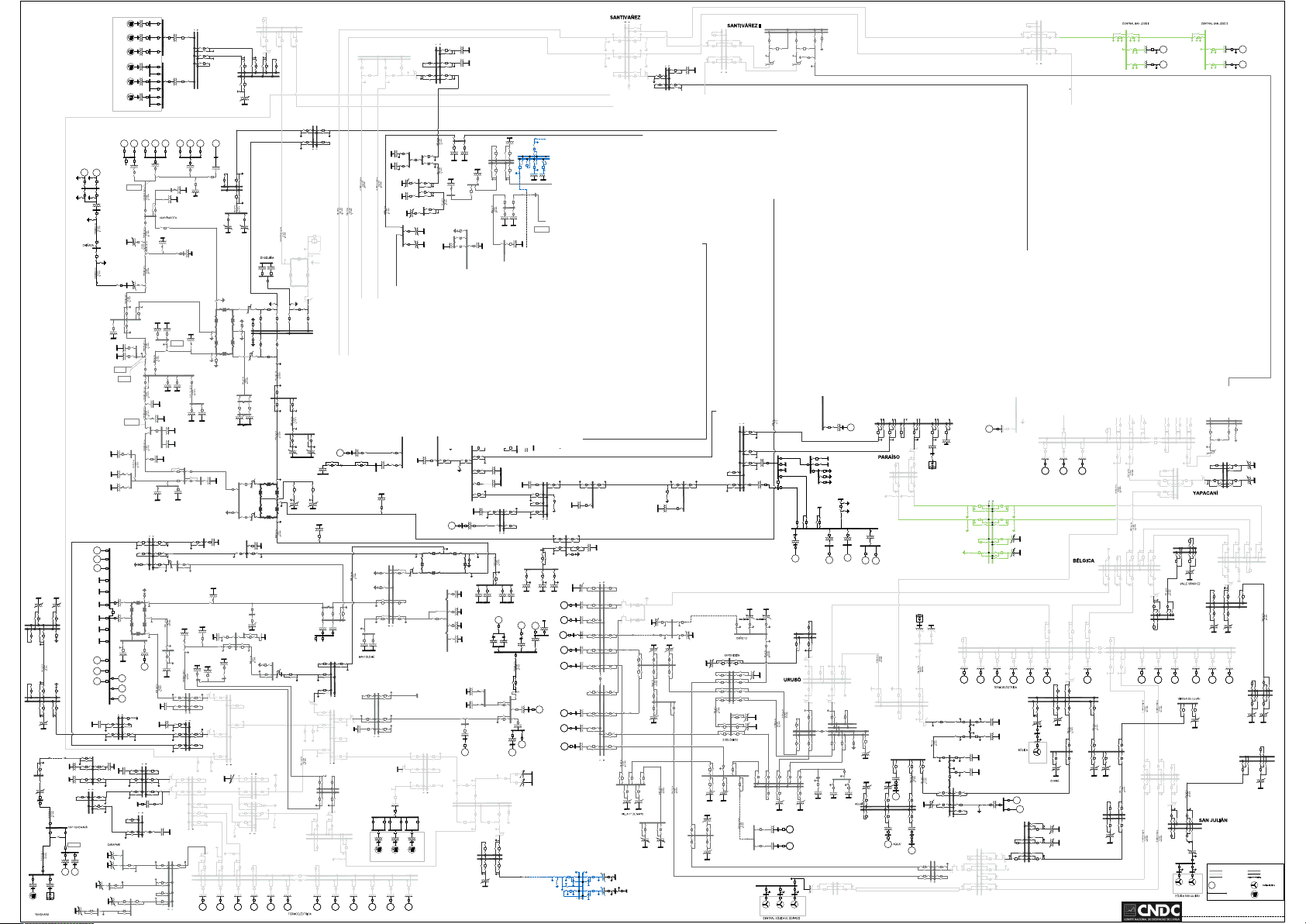Image resolution: width=1306 pixels, height=924 pixels.
Task: Click the CHIÑATA node label
Action: click(88, 245)
